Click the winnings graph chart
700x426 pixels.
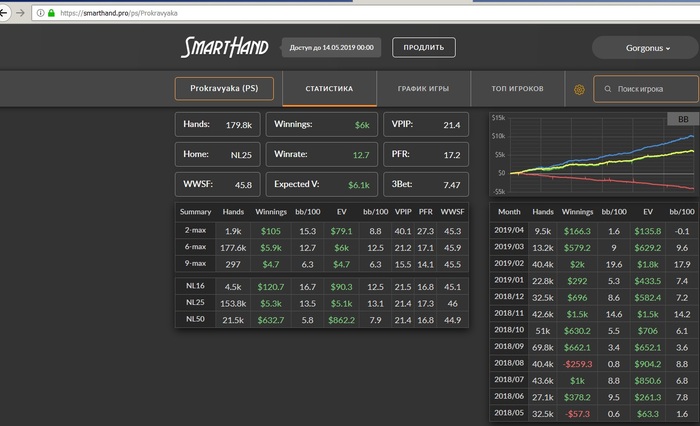click(x=594, y=154)
